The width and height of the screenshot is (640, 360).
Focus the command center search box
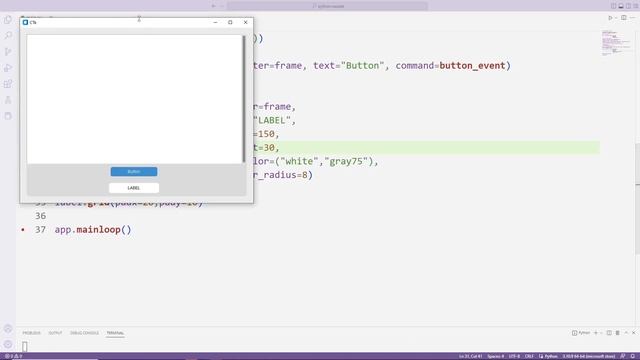click(327, 6)
